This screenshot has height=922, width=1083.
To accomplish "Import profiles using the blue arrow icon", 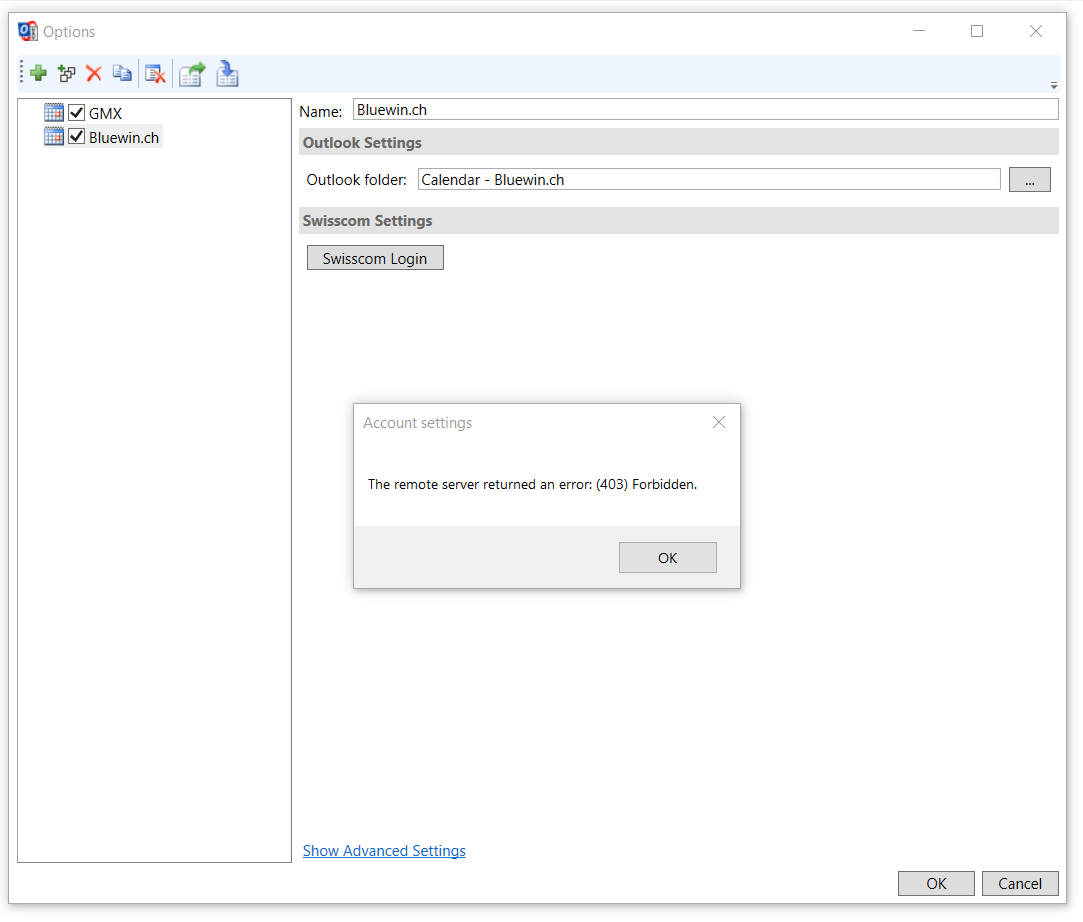I will click(x=227, y=73).
